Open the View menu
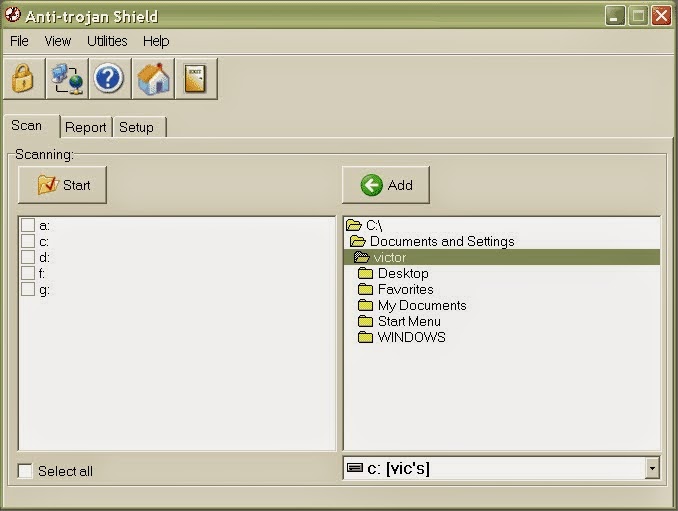The height and width of the screenshot is (511, 678). click(58, 41)
